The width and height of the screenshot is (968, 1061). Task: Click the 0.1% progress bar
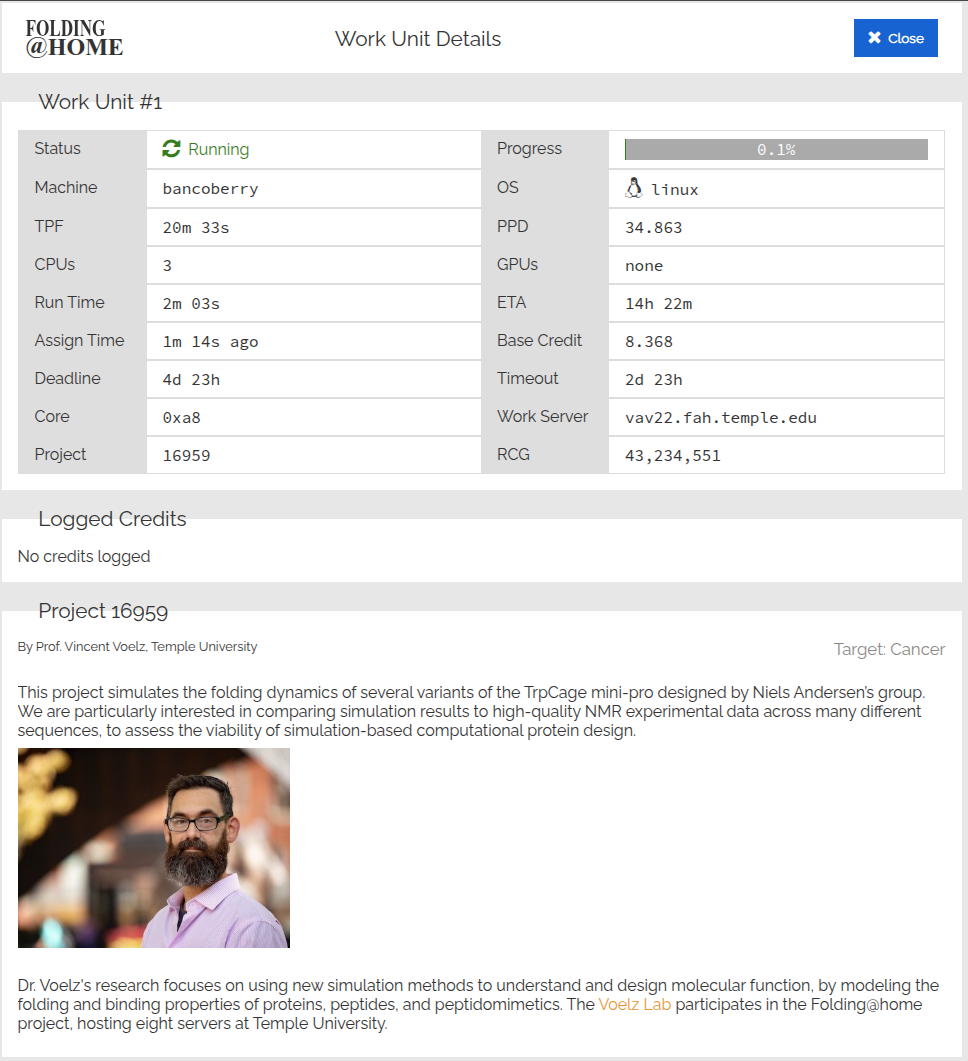pos(776,150)
